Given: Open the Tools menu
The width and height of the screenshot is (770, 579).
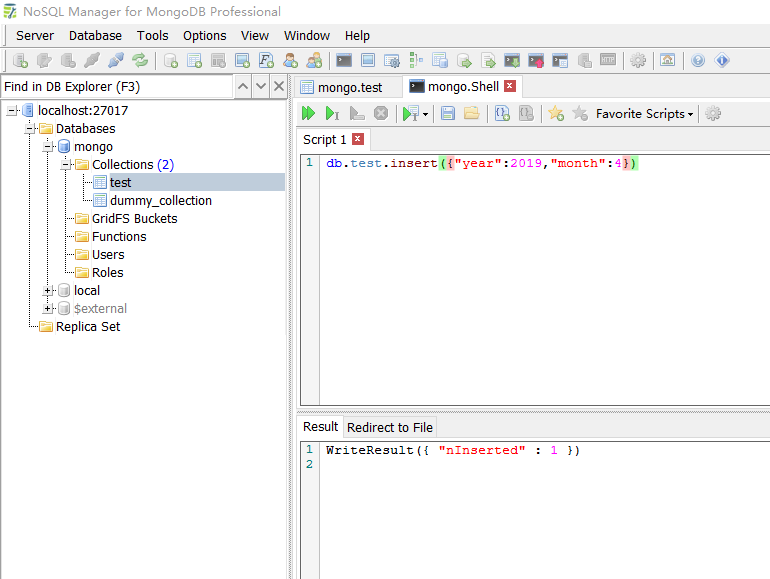Looking at the screenshot, I should click(x=153, y=36).
